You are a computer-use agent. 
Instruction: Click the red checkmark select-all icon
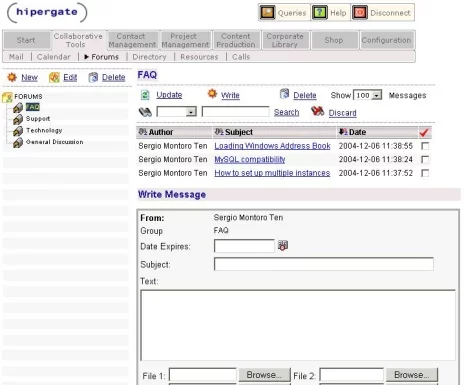[x=424, y=132]
